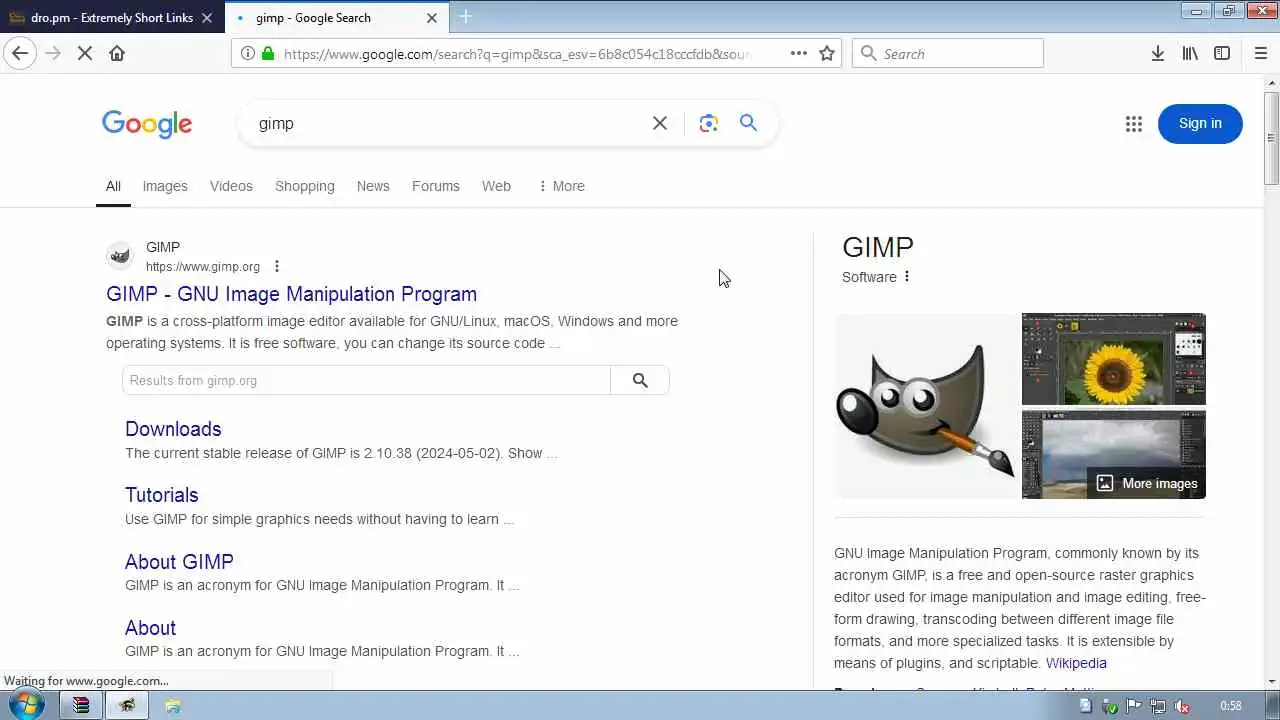View More images of GIMP

point(1147,483)
